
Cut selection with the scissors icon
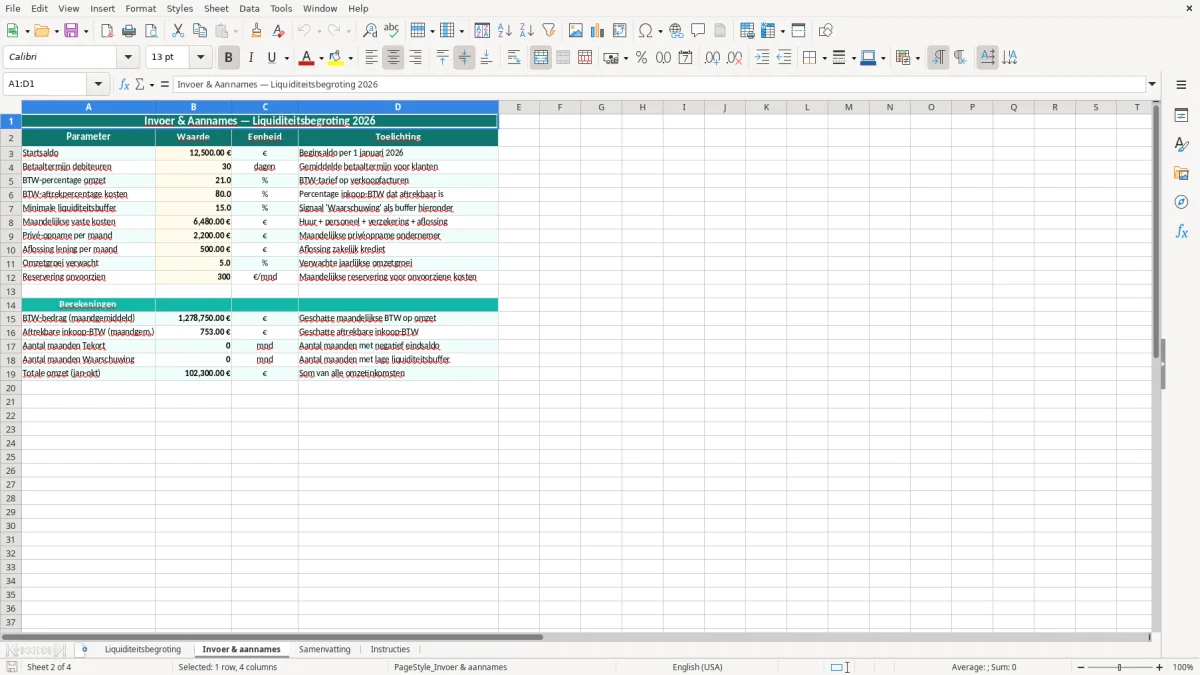tap(178, 31)
